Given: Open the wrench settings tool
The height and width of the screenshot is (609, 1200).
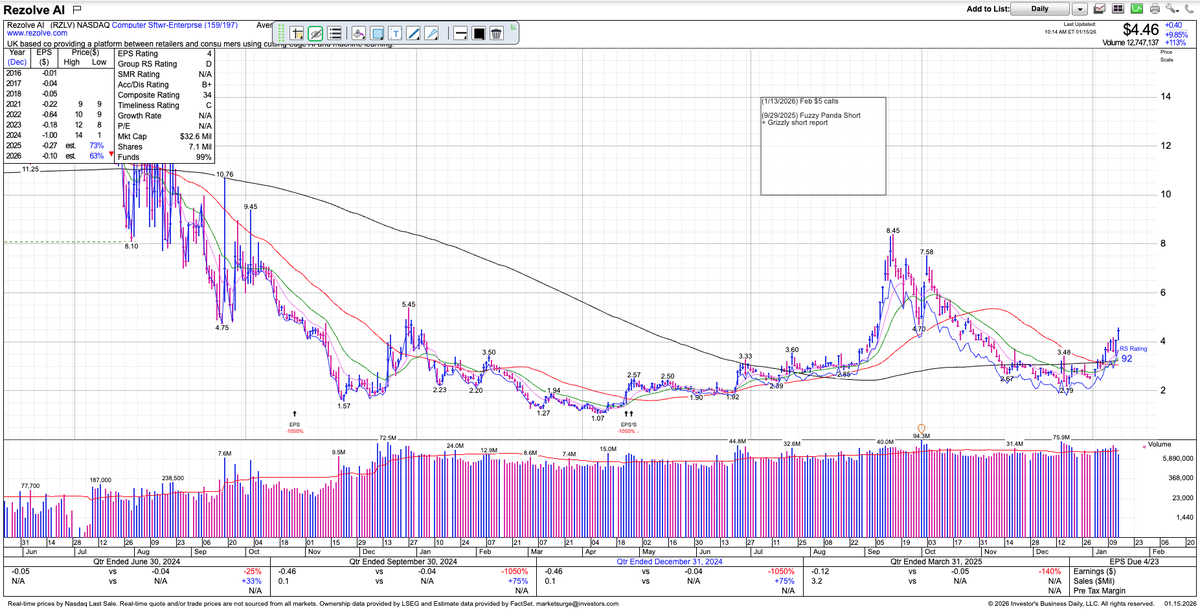Looking at the screenshot, I should click(1172, 9).
